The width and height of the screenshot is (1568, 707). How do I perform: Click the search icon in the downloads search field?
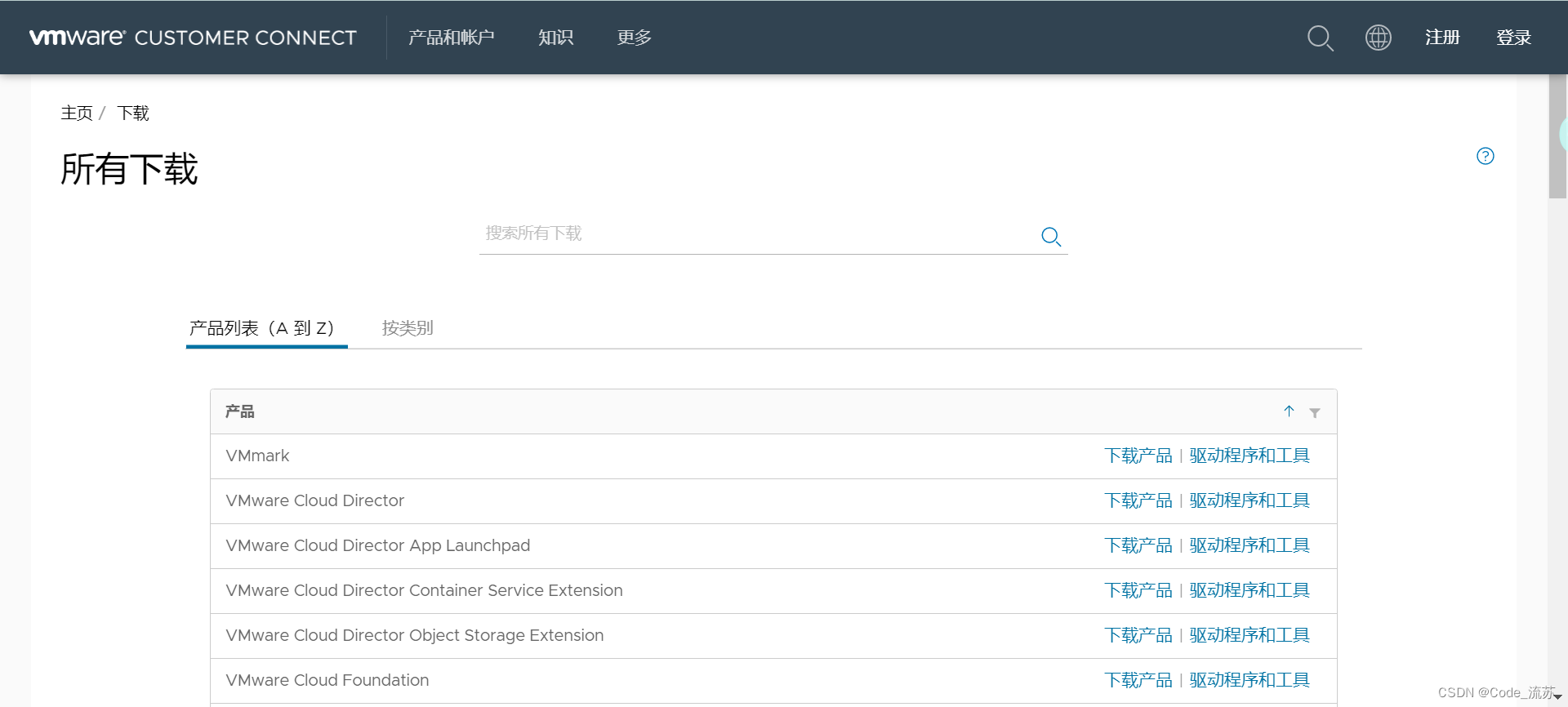tap(1051, 237)
